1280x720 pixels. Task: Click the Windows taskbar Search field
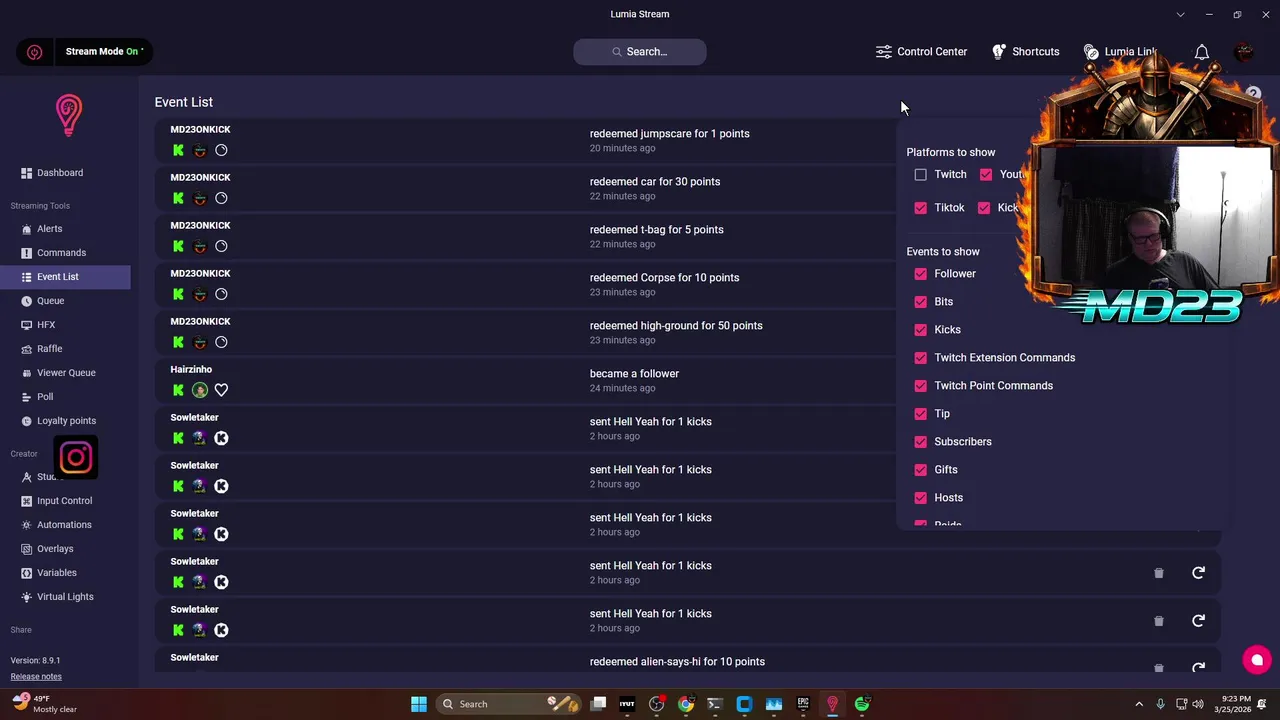pos(508,704)
